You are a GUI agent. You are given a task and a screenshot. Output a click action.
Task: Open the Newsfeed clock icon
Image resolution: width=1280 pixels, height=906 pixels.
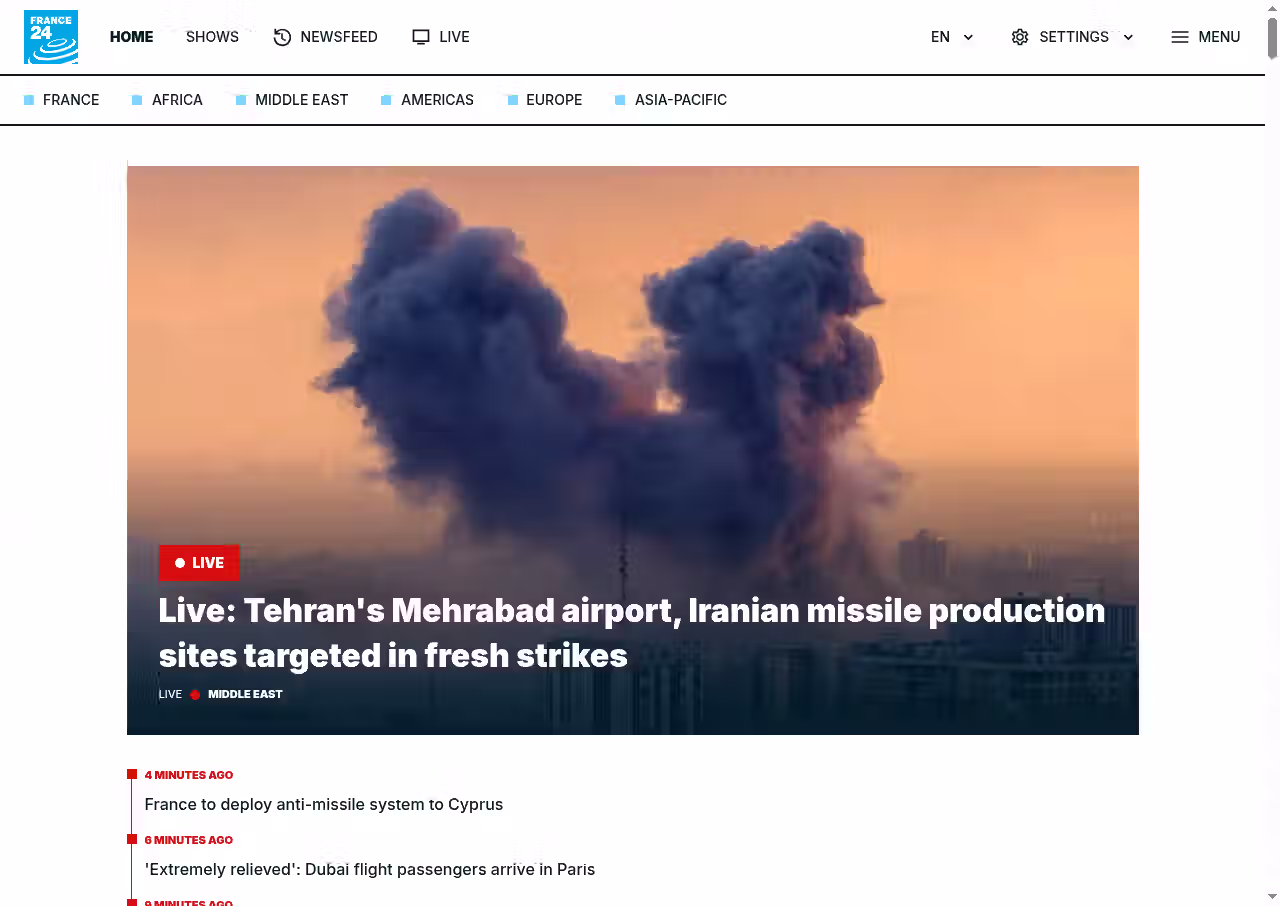pyautogui.click(x=282, y=37)
